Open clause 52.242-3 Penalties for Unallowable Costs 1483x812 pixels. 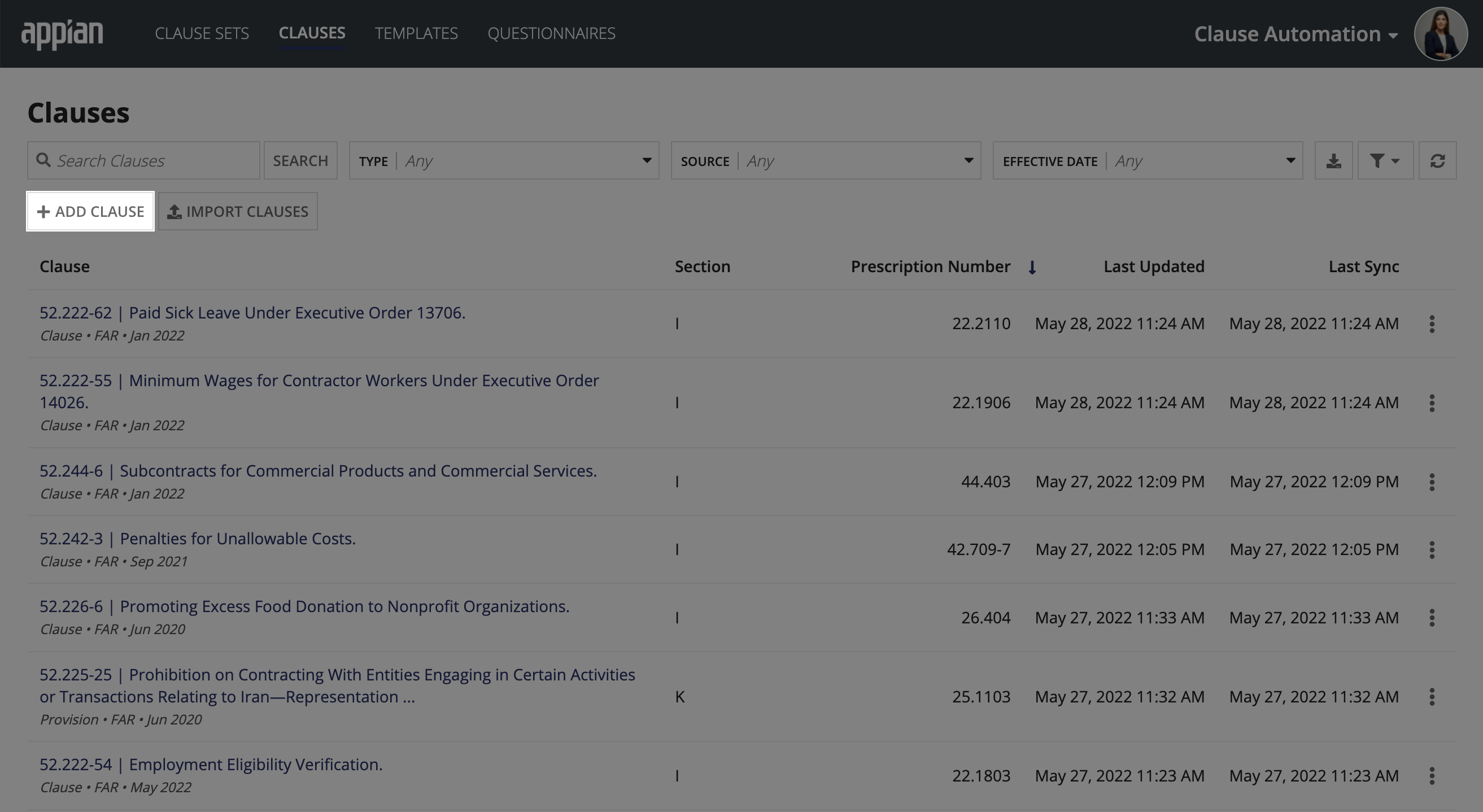[x=198, y=539]
